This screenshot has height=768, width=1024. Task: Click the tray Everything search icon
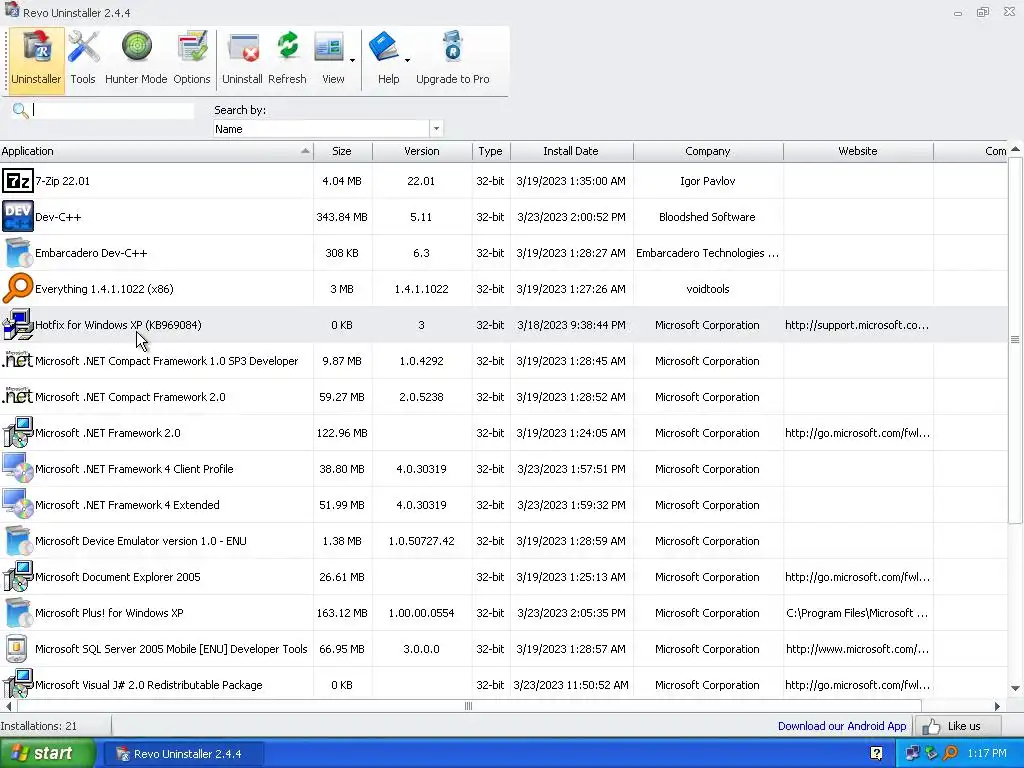(x=950, y=754)
